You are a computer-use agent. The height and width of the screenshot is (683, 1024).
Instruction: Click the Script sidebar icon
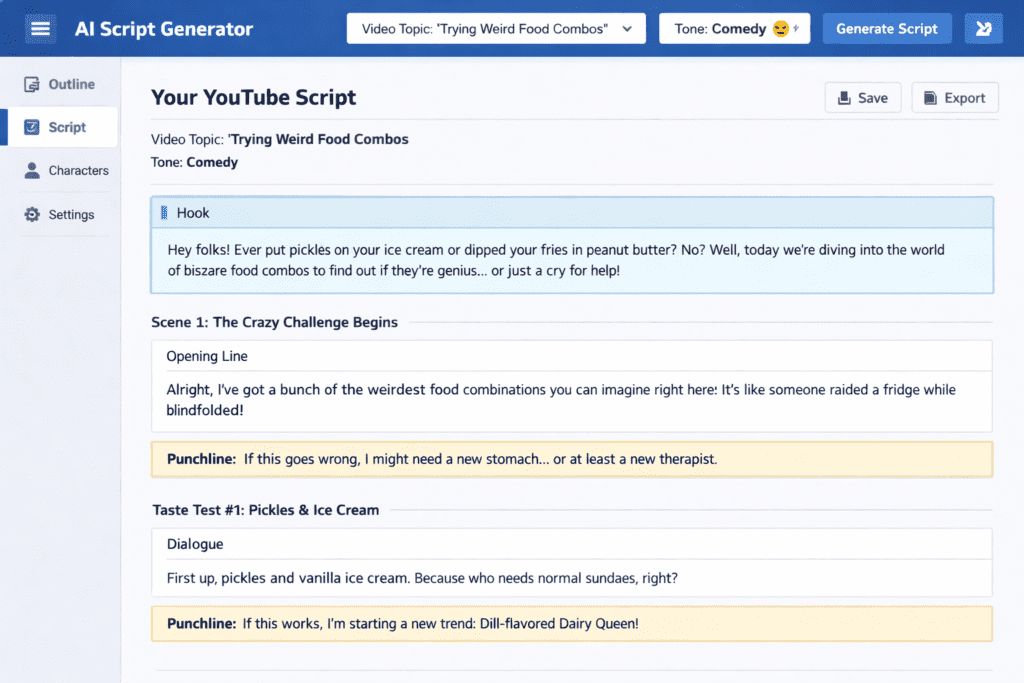click(32, 128)
